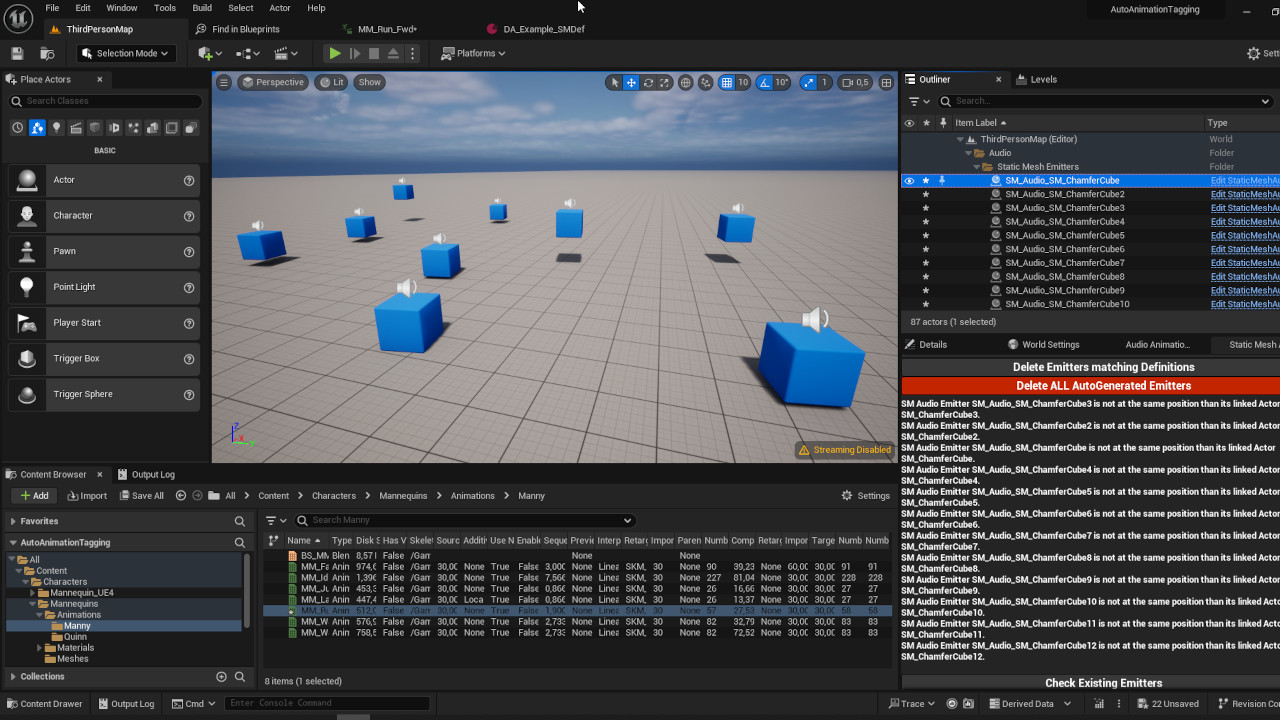Open the Build menu
1280x720 pixels.
pyautogui.click(x=202, y=8)
